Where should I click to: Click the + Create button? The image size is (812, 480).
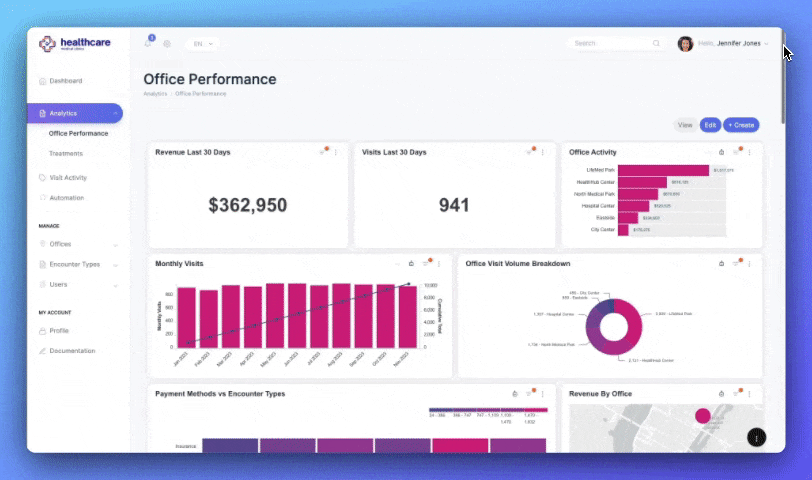pos(742,125)
